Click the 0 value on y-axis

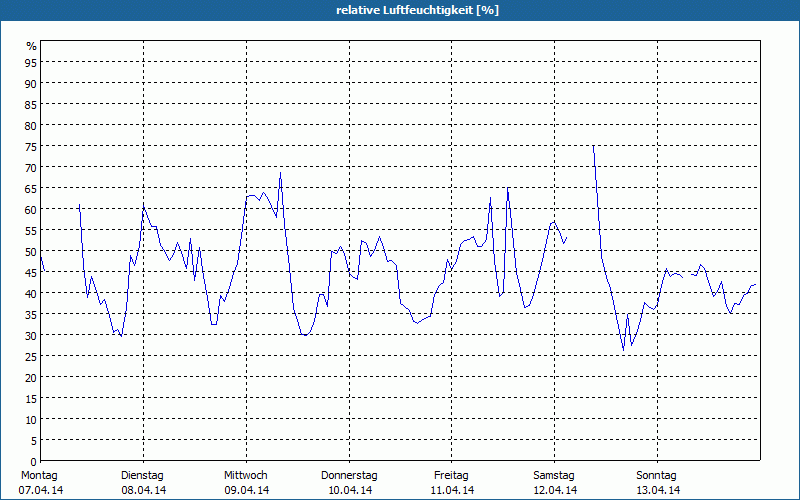[x=34, y=462]
